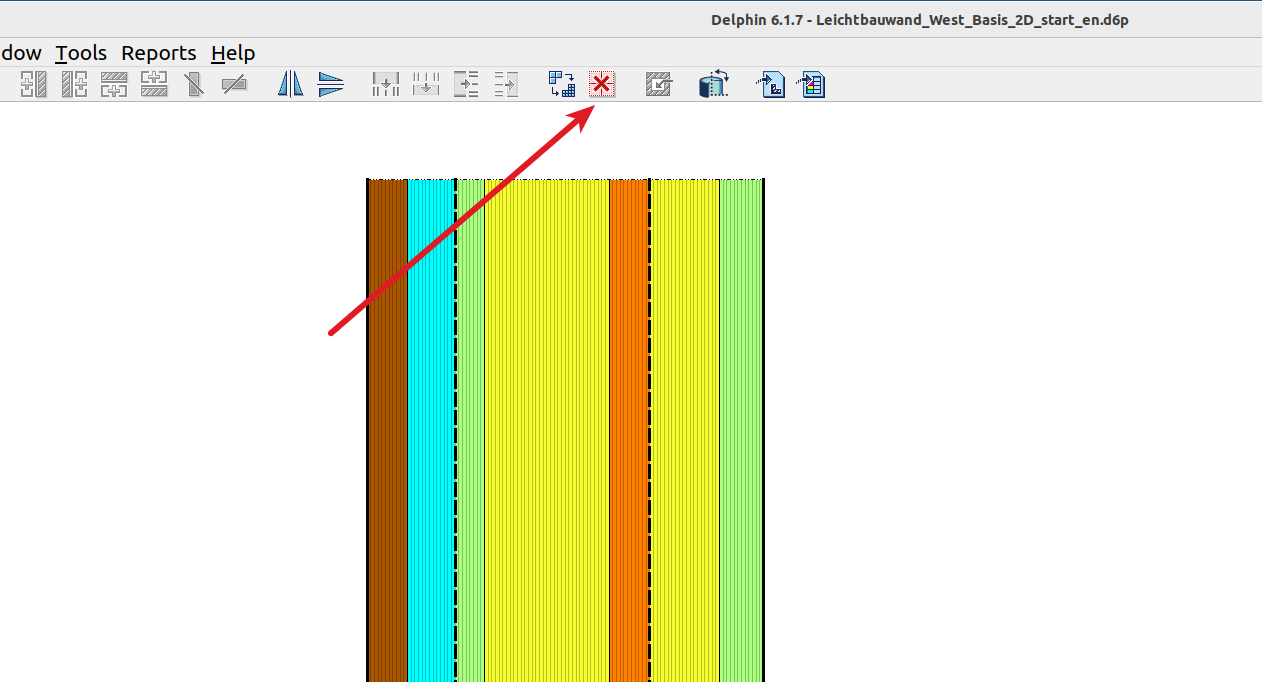
Task: Click the split columns icon with down arrows
Action: point(386,85)
